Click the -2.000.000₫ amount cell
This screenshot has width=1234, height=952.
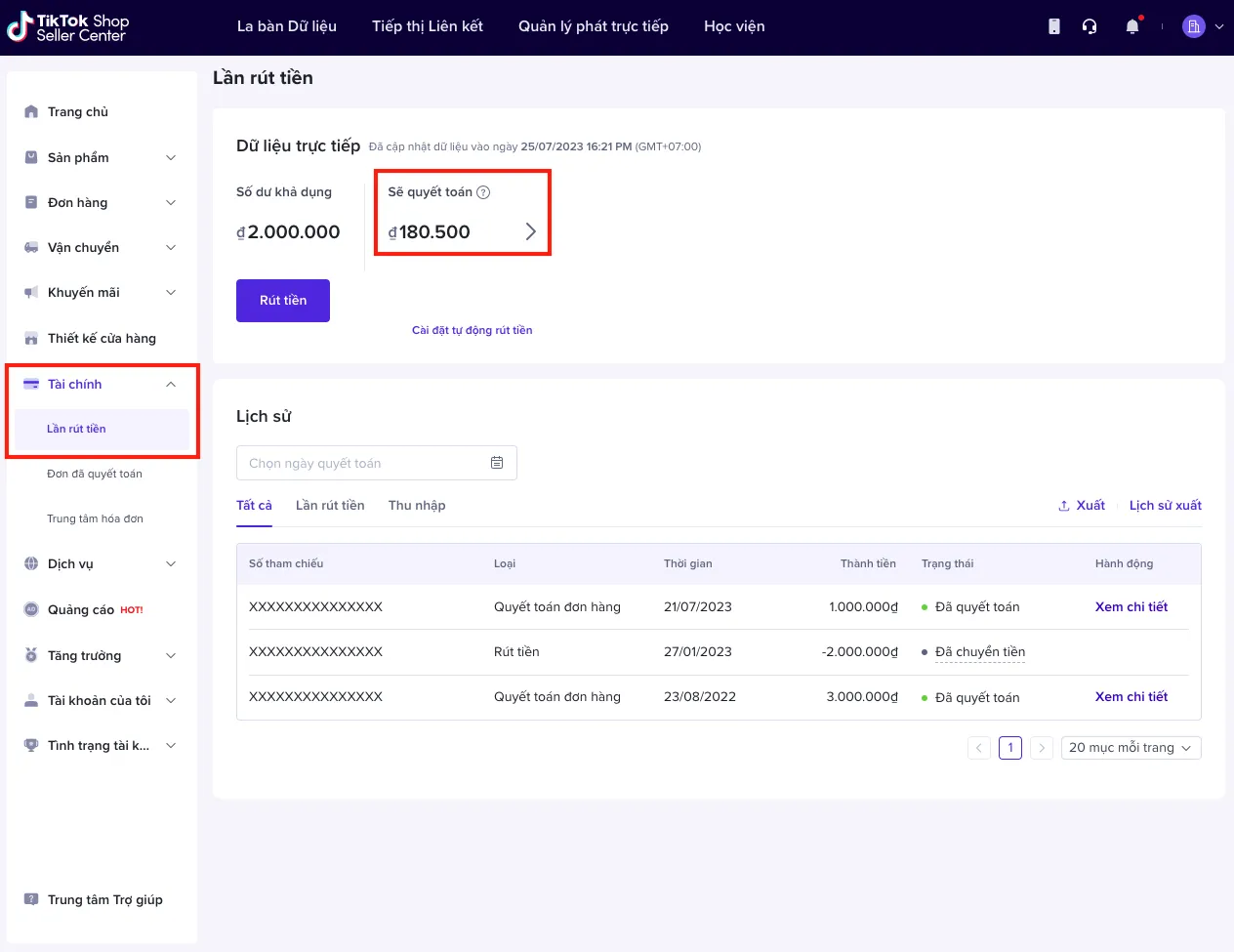click(x=859, y=652)
